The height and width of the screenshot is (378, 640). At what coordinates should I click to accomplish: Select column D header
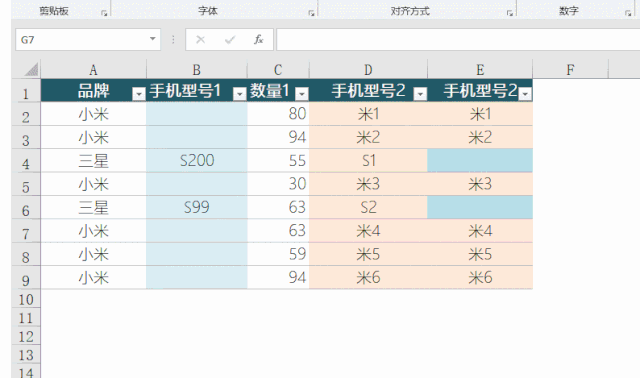[x=368, y=70]
